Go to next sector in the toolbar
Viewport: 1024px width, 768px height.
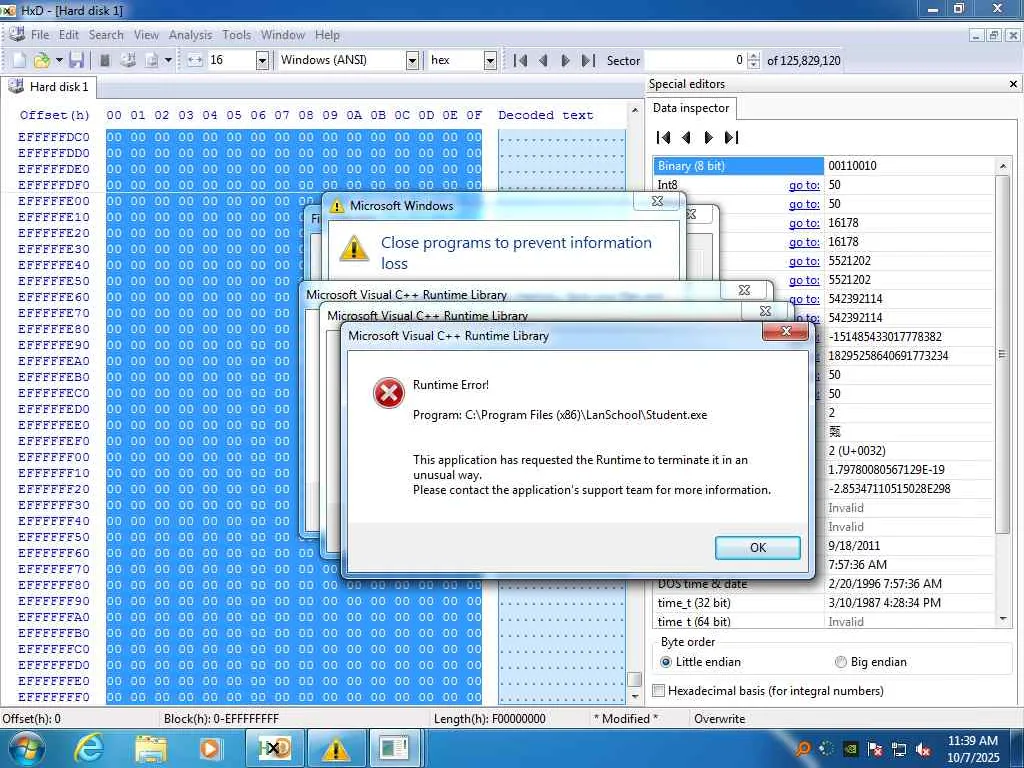(x=566, y=61)
